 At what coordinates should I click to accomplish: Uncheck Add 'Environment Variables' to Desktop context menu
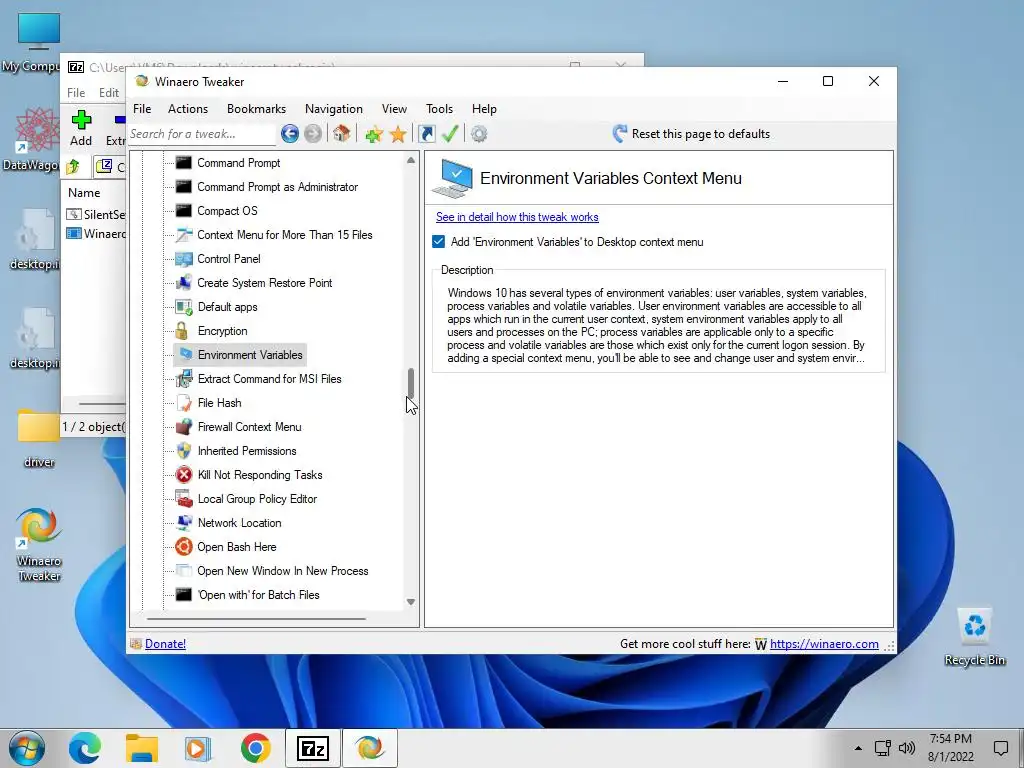pos(439,242)
